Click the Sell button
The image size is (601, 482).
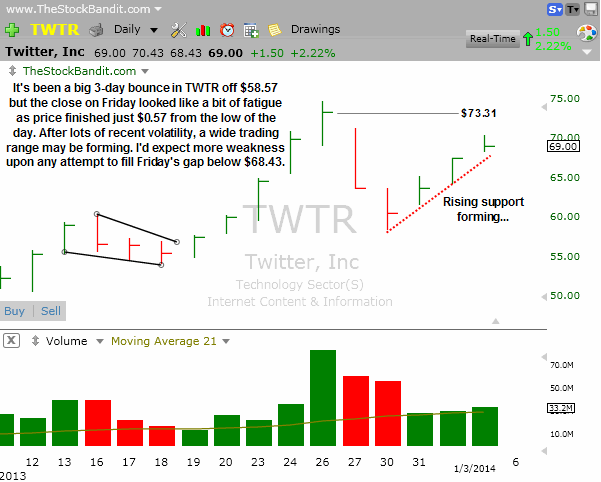(x=51, y=311)
